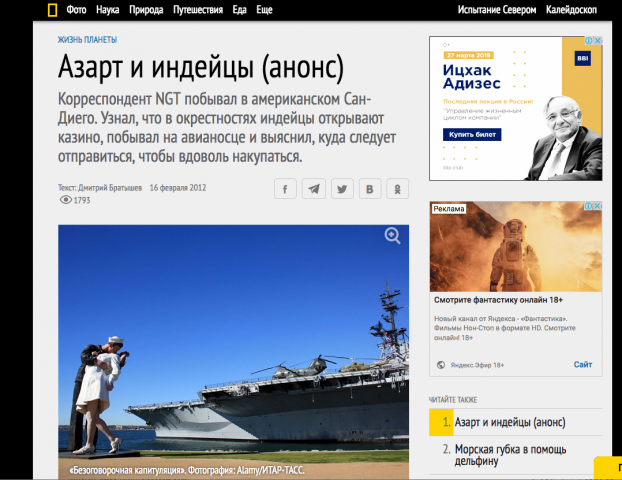Open ad info icon on Adizes banner

click(x=589, y=40)
